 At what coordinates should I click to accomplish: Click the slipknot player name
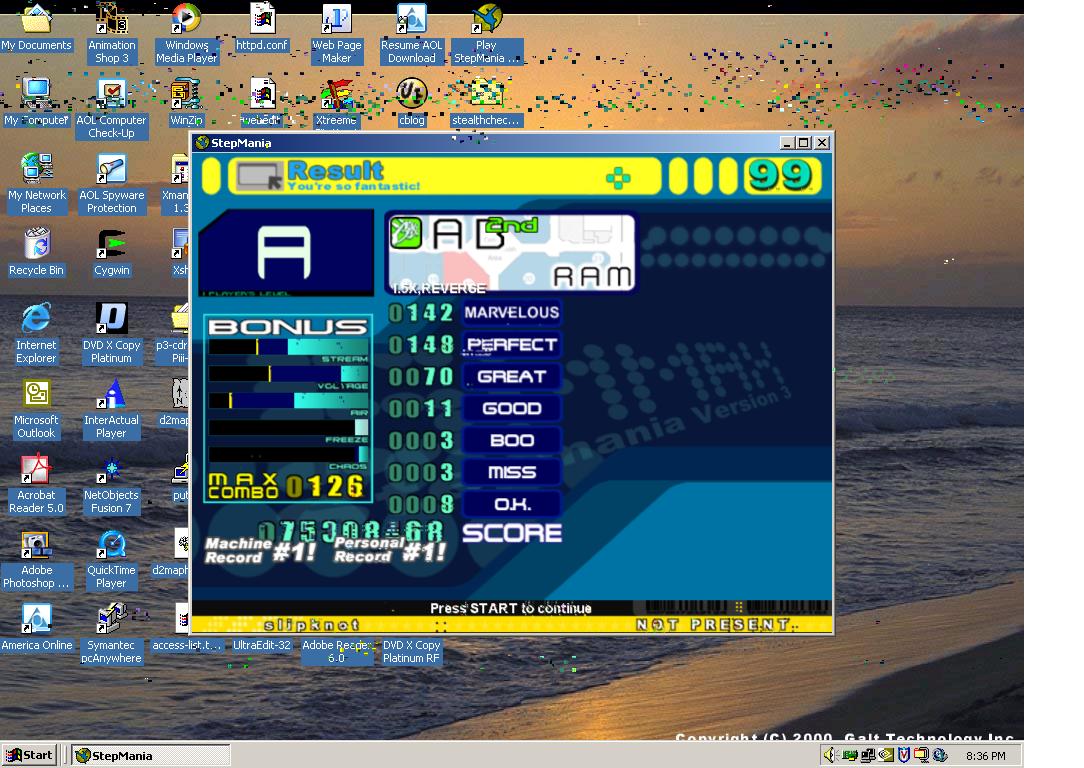click(312, 625)
